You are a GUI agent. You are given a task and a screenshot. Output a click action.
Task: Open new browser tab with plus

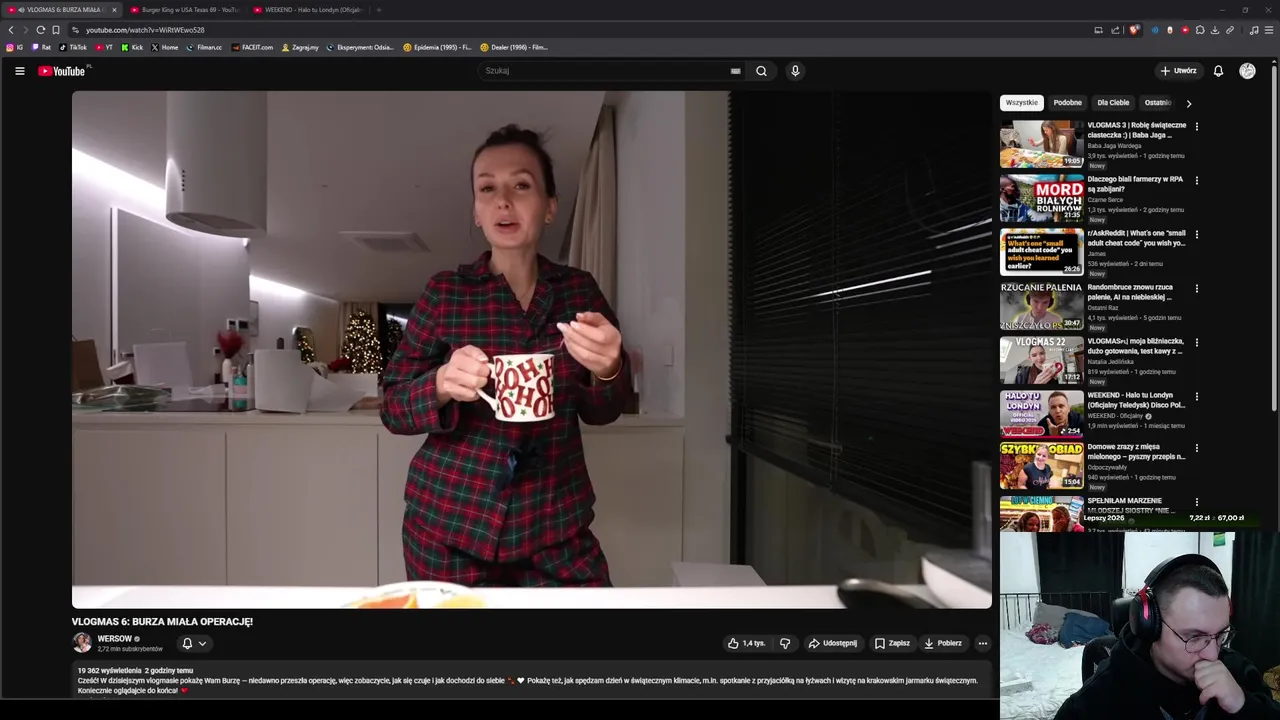tap(378, 10)
